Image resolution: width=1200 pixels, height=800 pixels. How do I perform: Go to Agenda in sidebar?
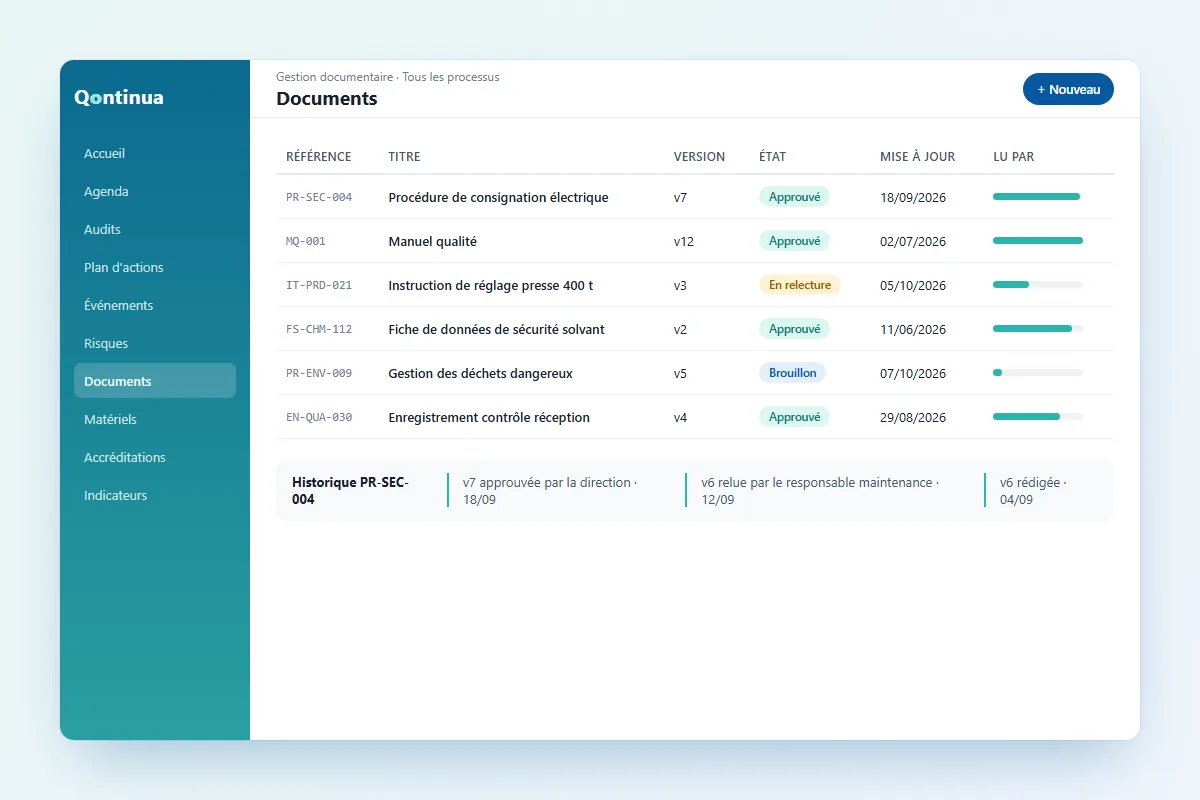[x=155, y=191]
